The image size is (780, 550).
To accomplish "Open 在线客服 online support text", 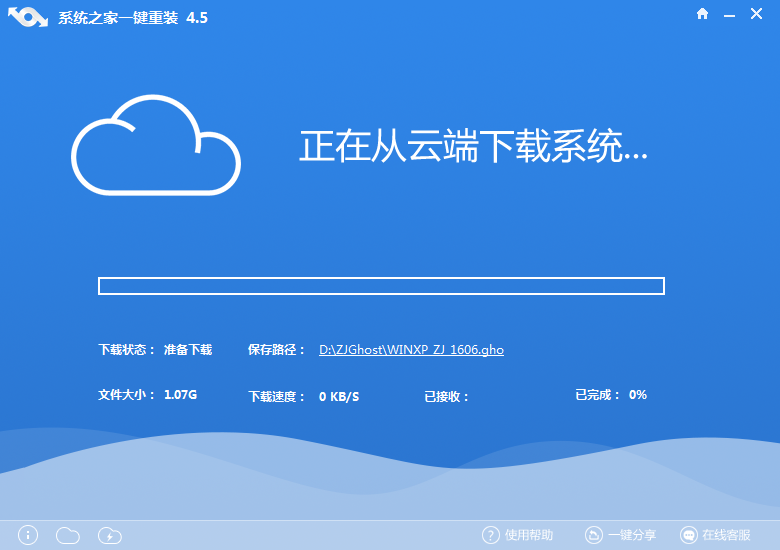I will tap(726, 535).
